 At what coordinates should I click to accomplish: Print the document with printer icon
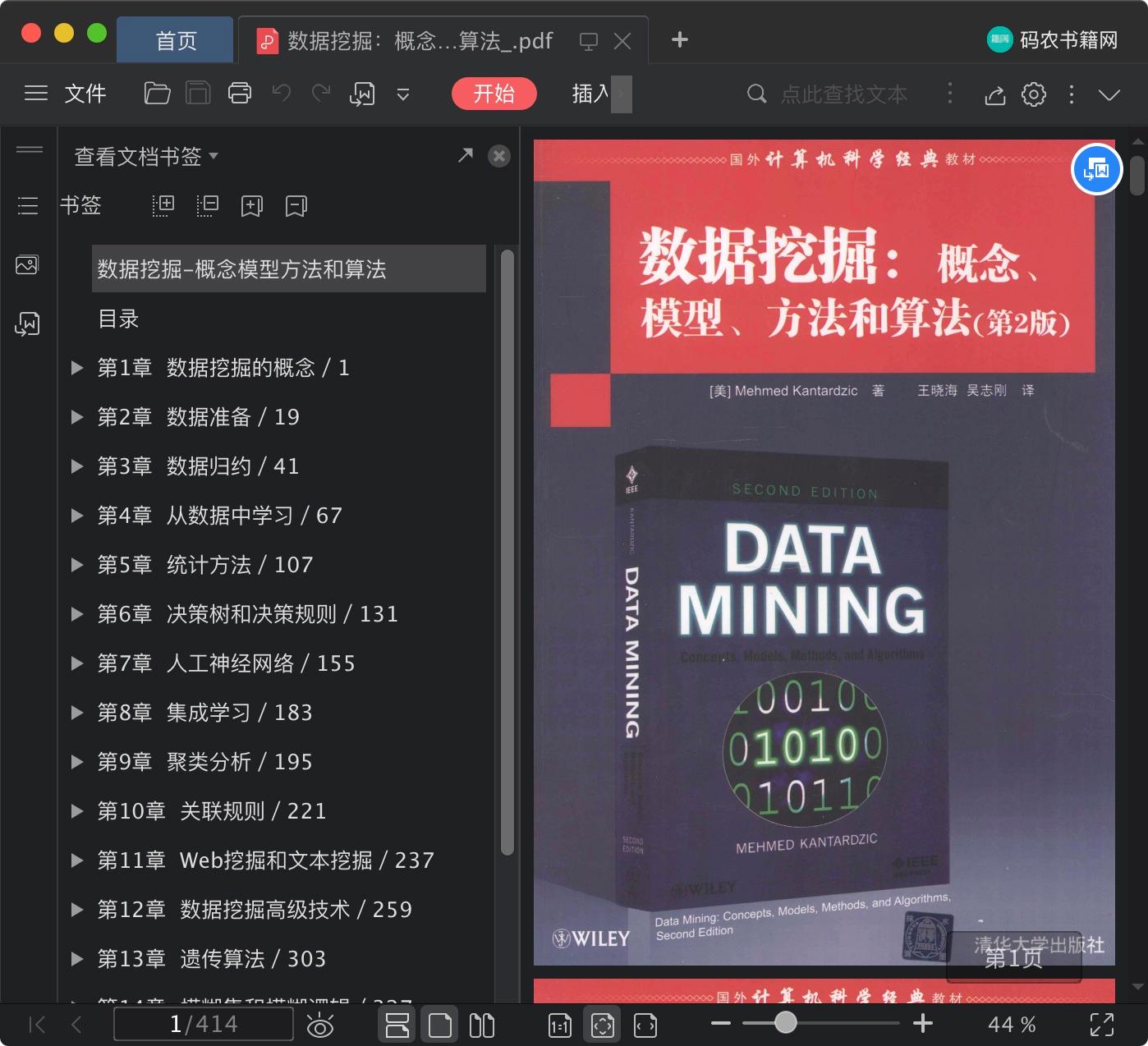[x=240, y=94]
